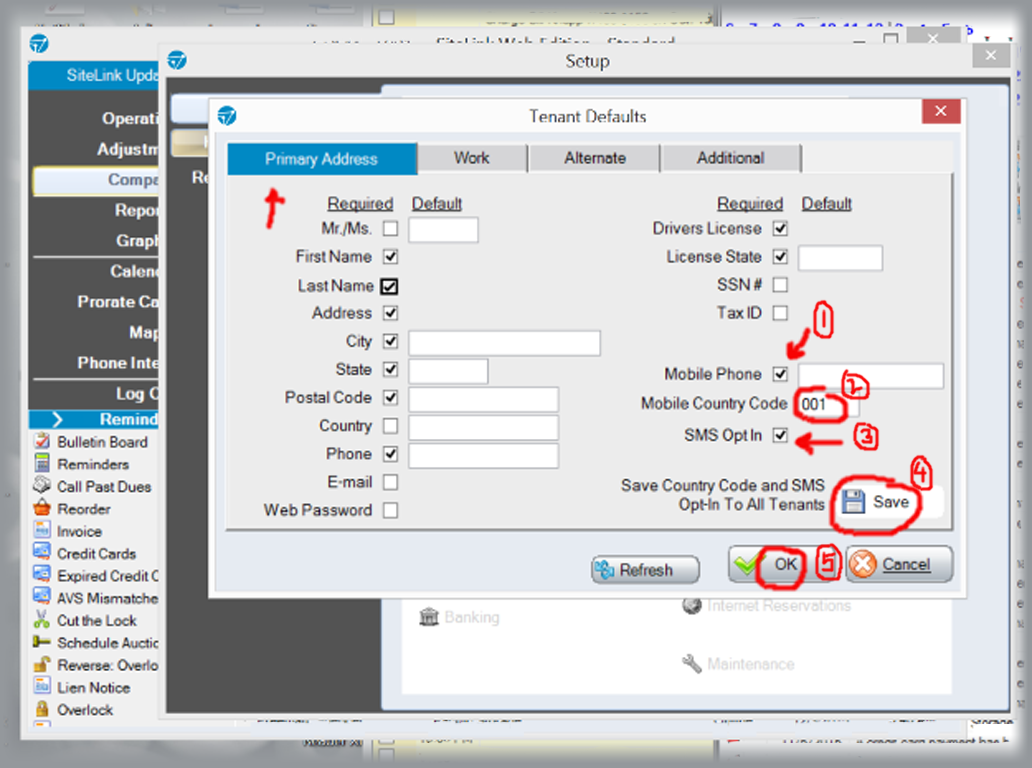
Task: Select the Alternate address tab
Action: 594,158
